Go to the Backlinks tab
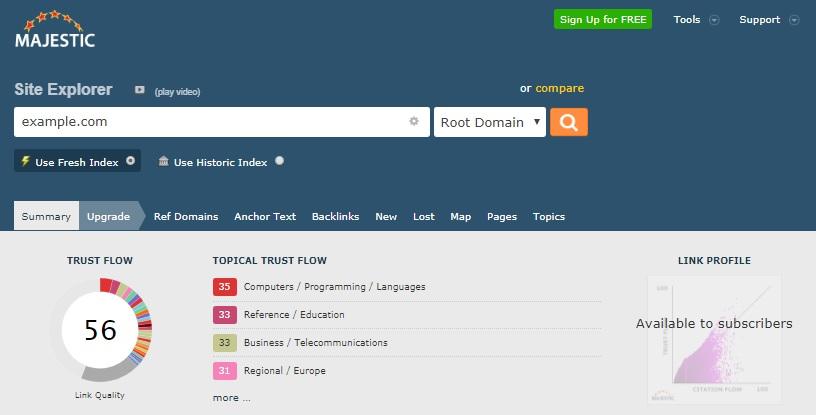Viewport: 816px width, 415px height. [335, 217]
